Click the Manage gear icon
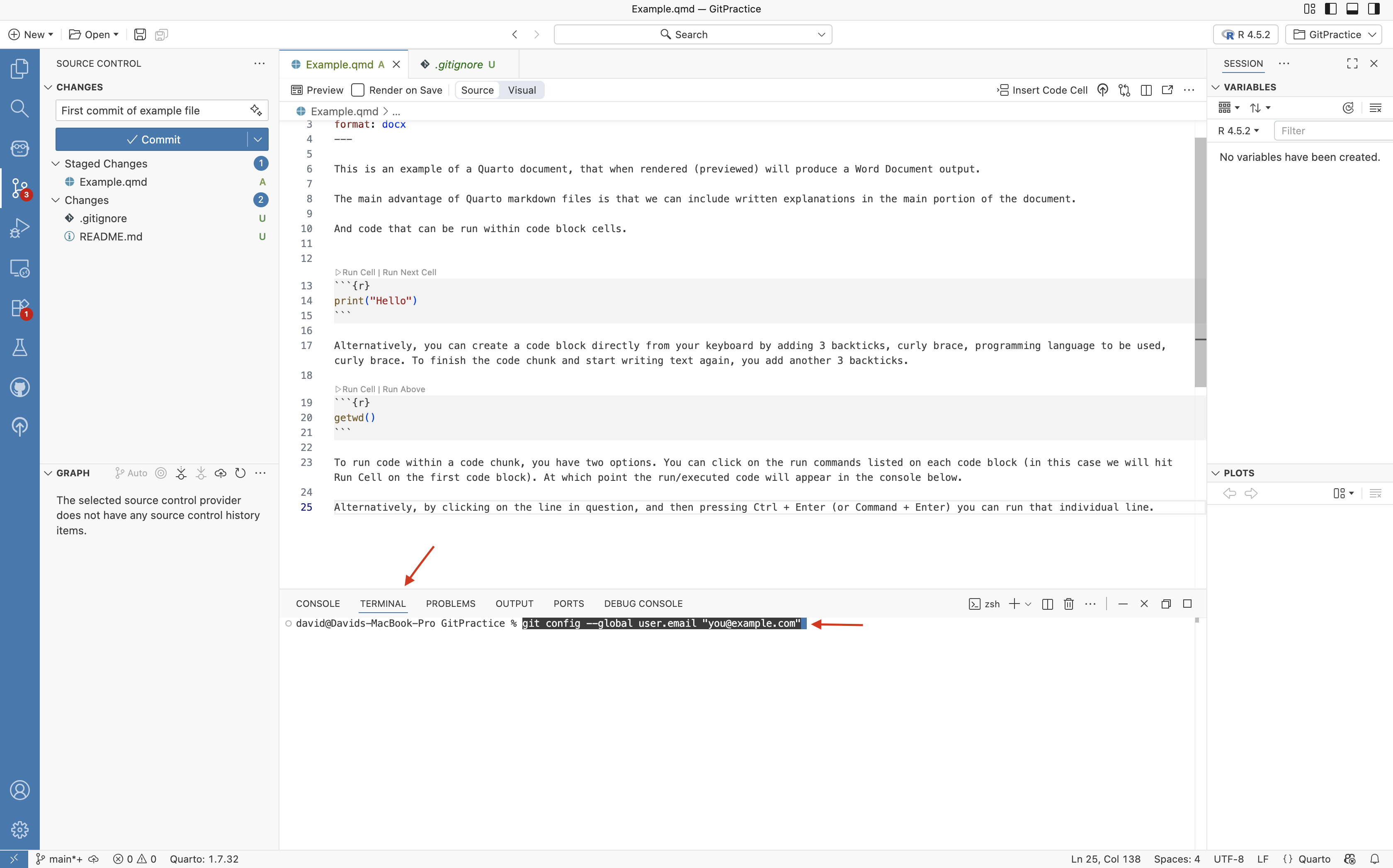Image resolution: width=1393 pixels, height=868 pixels. [19, 829]
